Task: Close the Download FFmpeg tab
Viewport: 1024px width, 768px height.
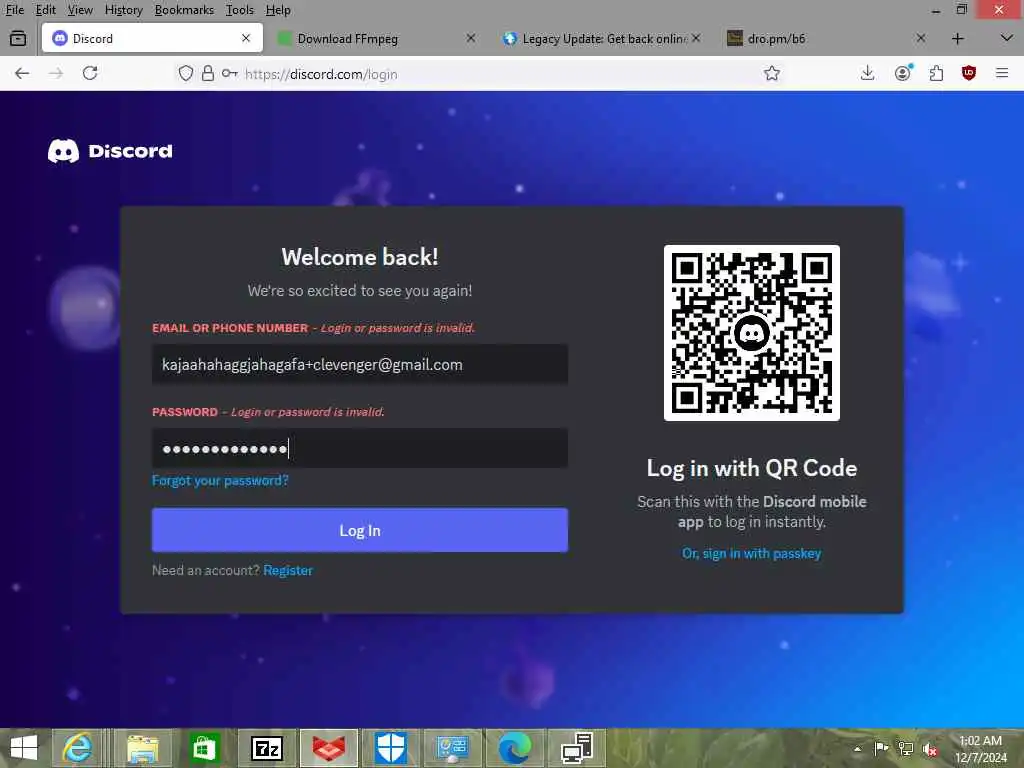Action: click(x=471, y=39)
